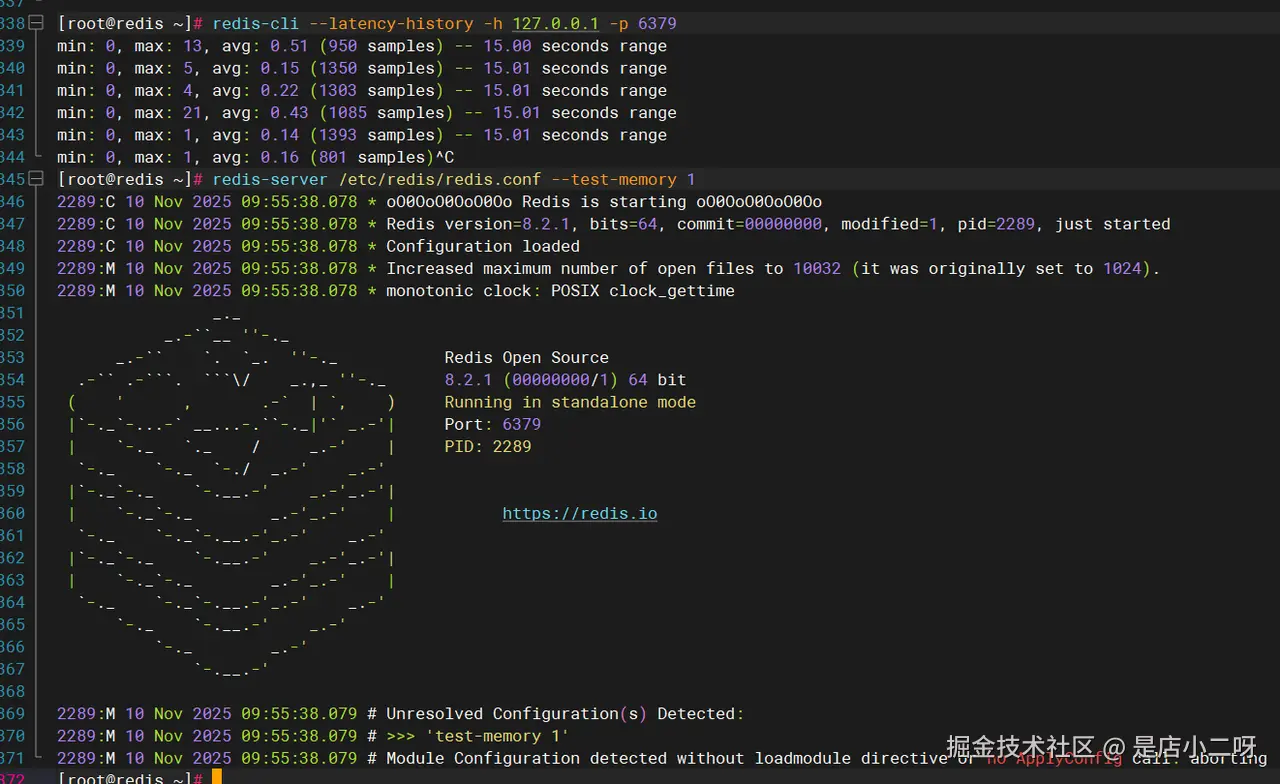Place cursor at the orange block on last prompt
The height and width of the screenshot is (784, 1280).
click(x=217, y=778)
